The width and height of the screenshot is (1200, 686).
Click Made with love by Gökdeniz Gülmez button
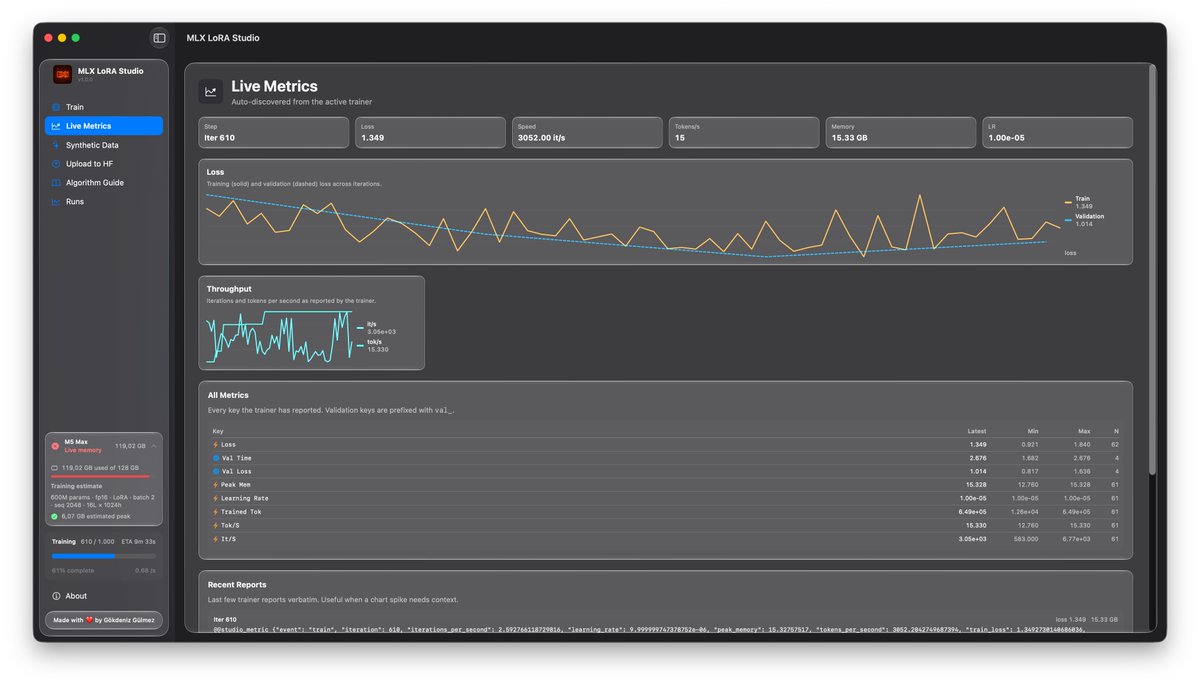(104, 620)
